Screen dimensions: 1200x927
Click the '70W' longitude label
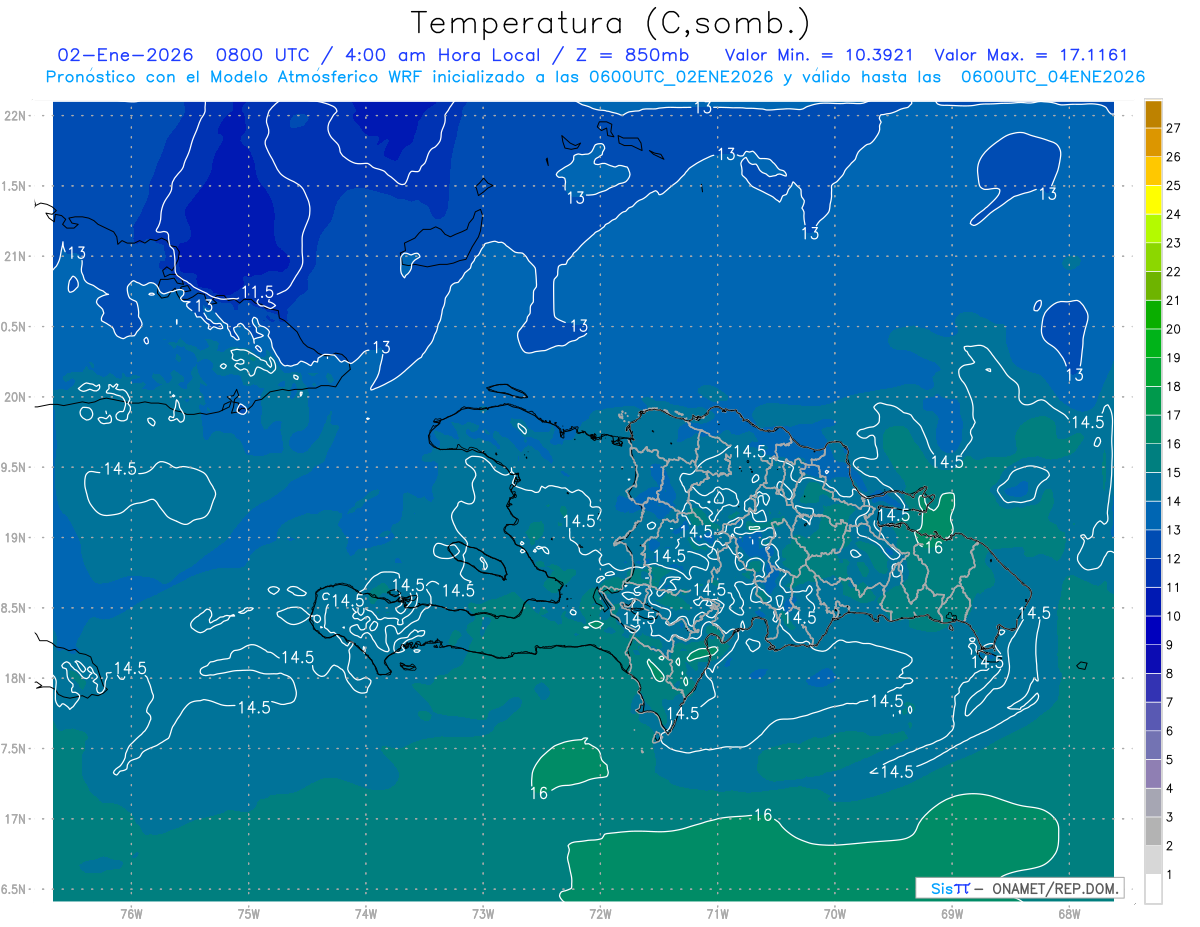(835, 913)
